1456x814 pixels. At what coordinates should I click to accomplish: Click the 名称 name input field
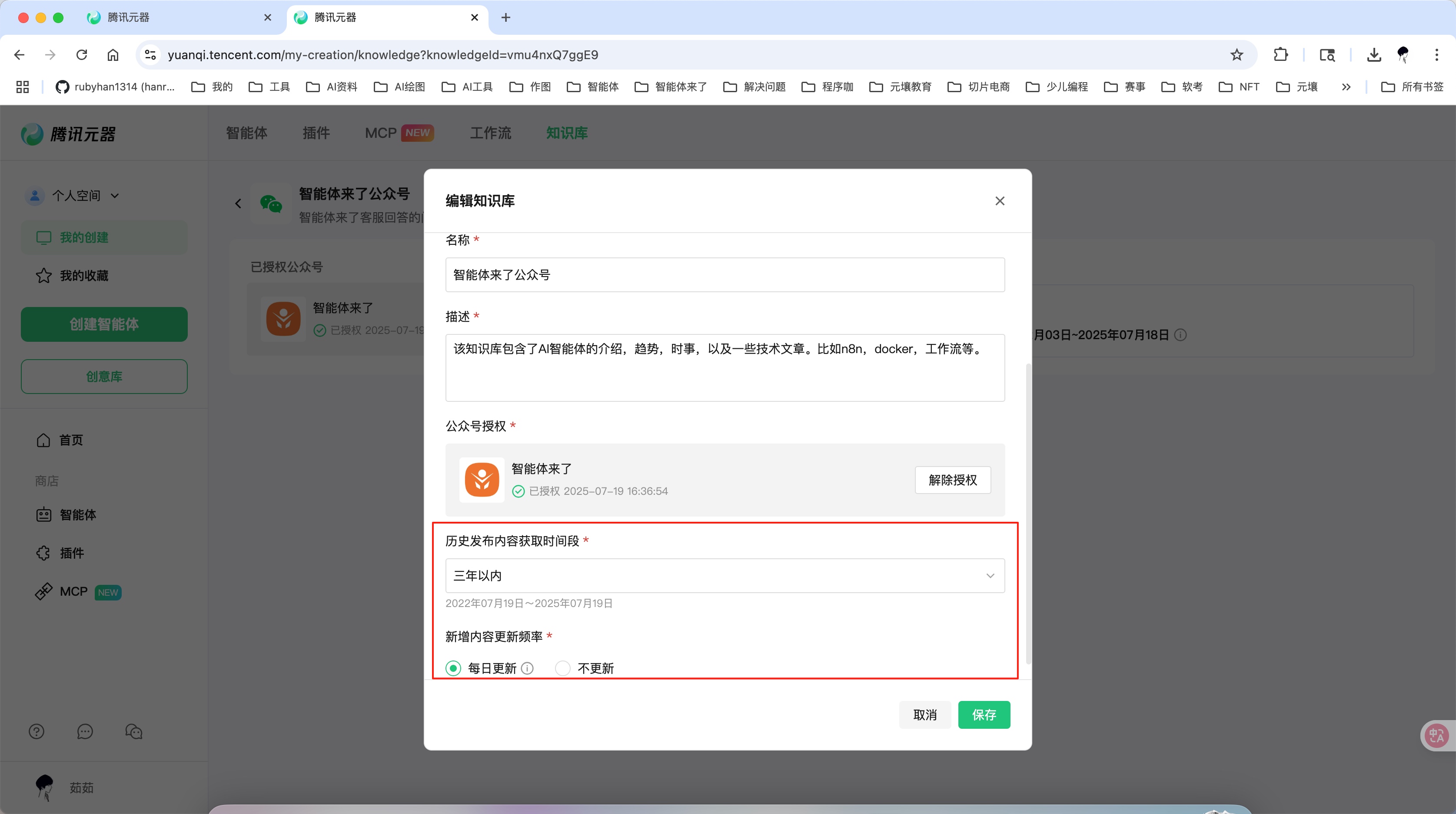pos(725,275)
